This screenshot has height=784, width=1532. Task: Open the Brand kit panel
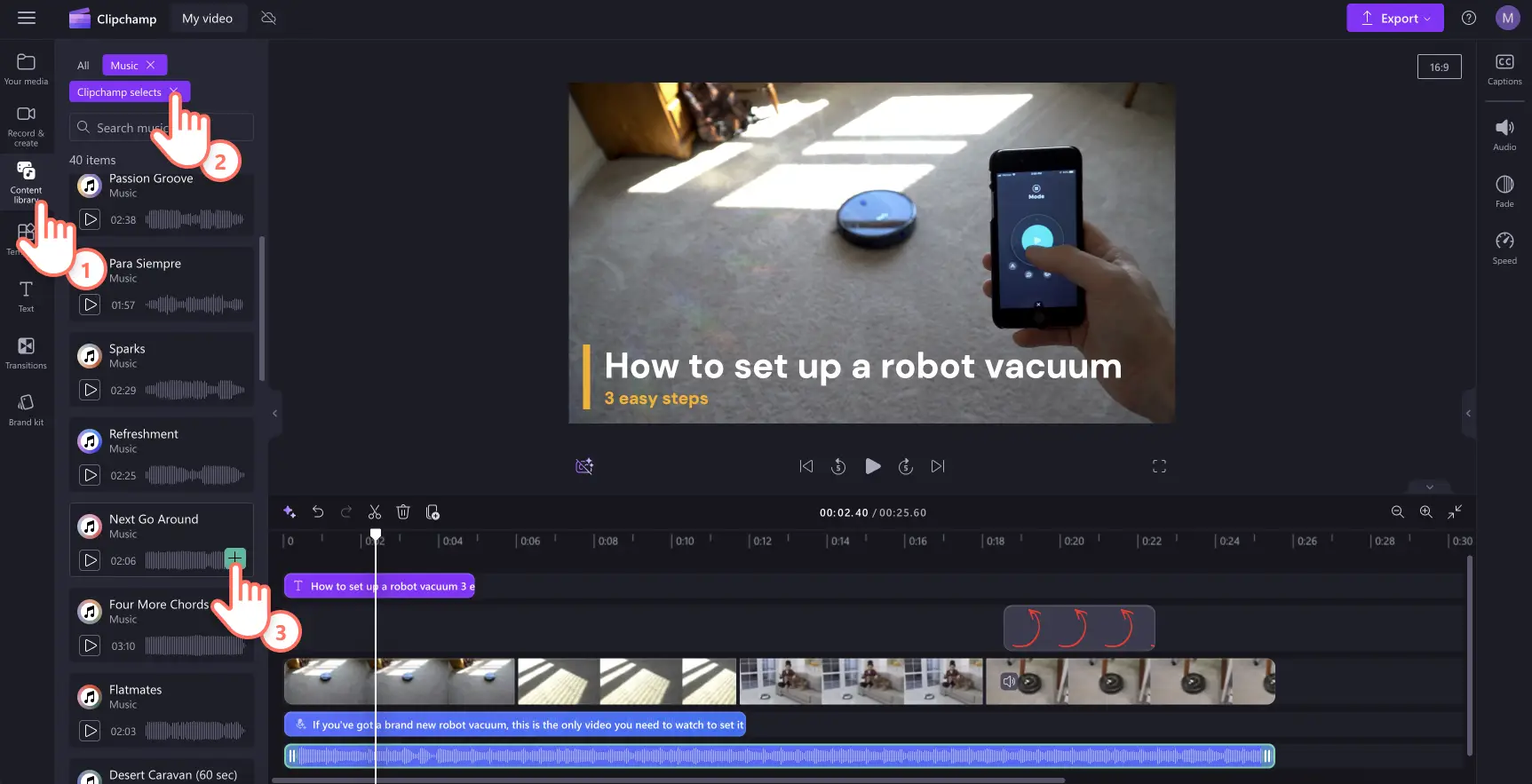coord(27,409)
